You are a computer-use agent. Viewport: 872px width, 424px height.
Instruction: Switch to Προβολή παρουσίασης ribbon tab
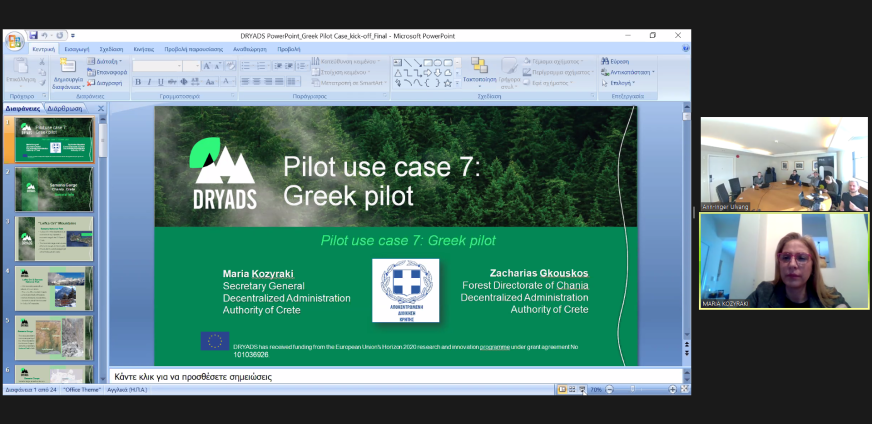click(x=194, y=48)
